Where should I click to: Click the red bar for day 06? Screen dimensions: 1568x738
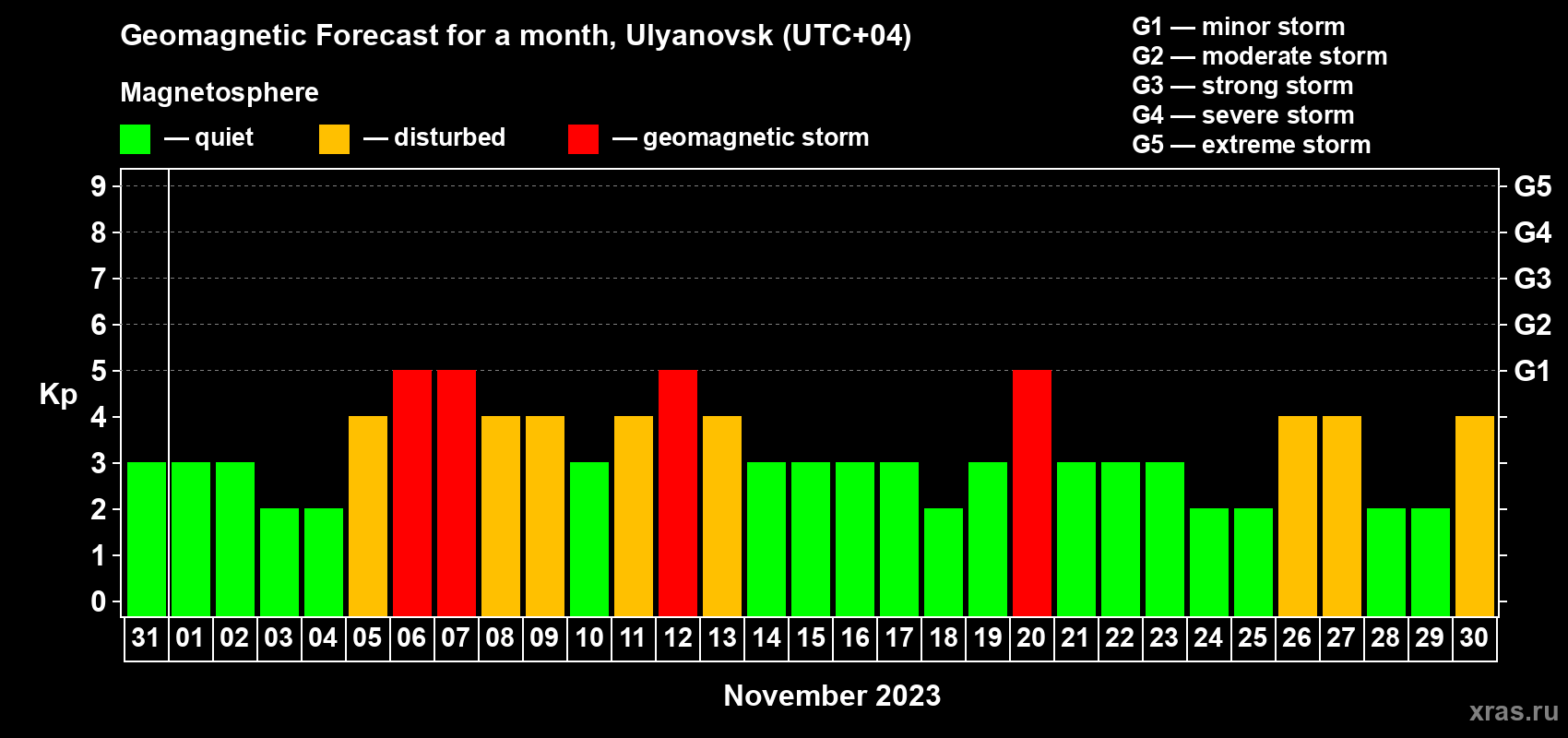click(x=412, y=493)
